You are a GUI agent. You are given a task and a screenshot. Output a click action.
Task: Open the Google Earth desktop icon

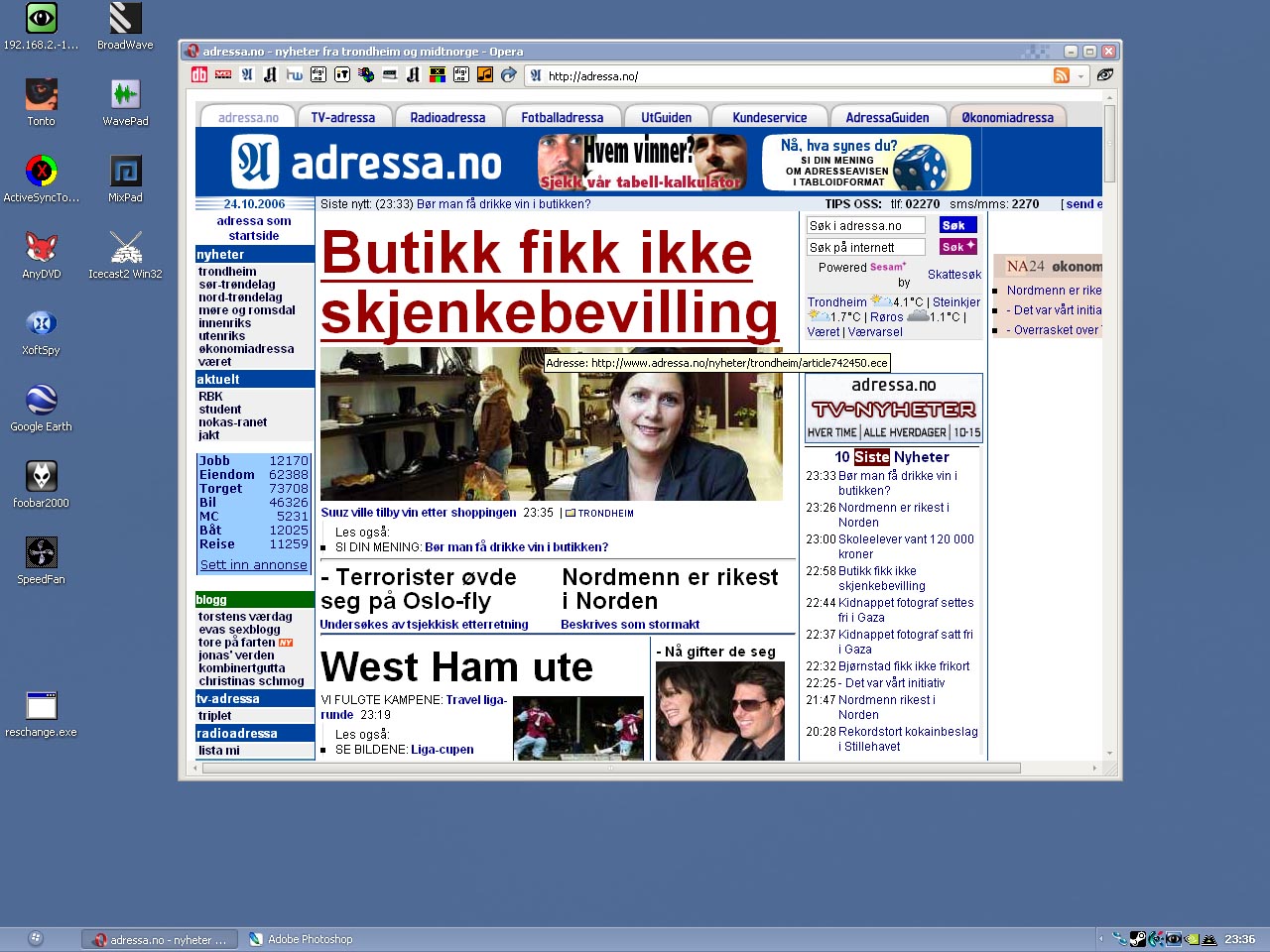coord(41,408)
